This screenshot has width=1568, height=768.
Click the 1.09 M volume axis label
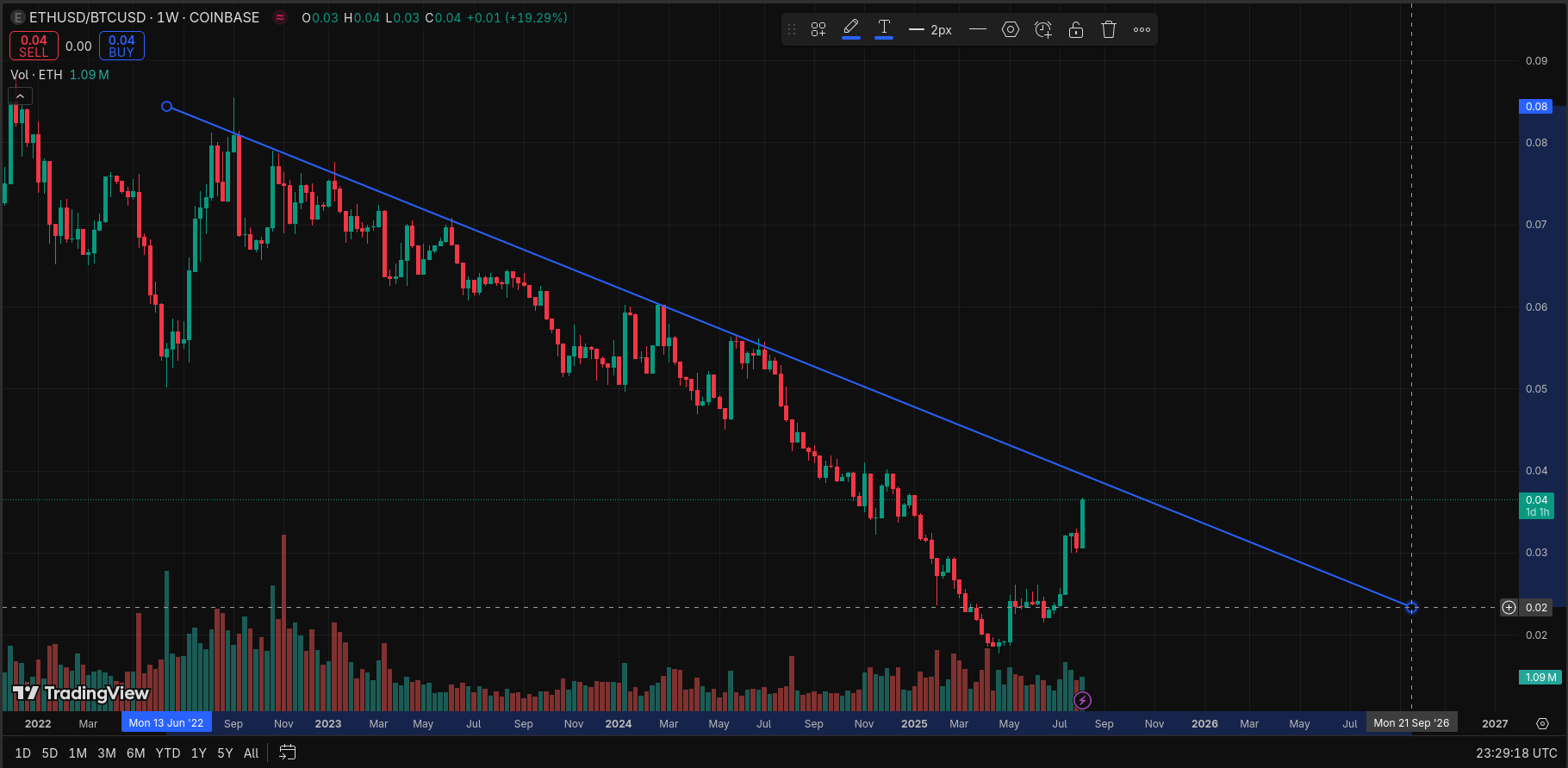pos(1540,678)
